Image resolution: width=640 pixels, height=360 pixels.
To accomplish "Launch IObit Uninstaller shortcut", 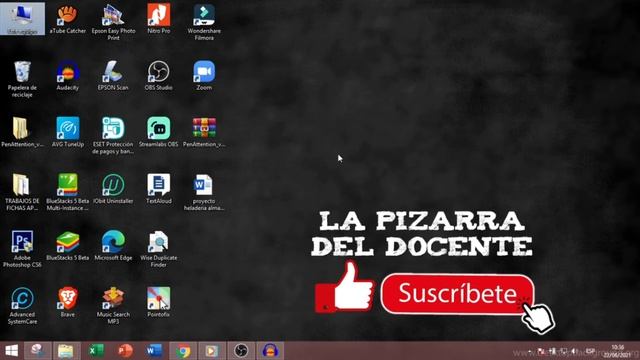I will click(113, 189).
